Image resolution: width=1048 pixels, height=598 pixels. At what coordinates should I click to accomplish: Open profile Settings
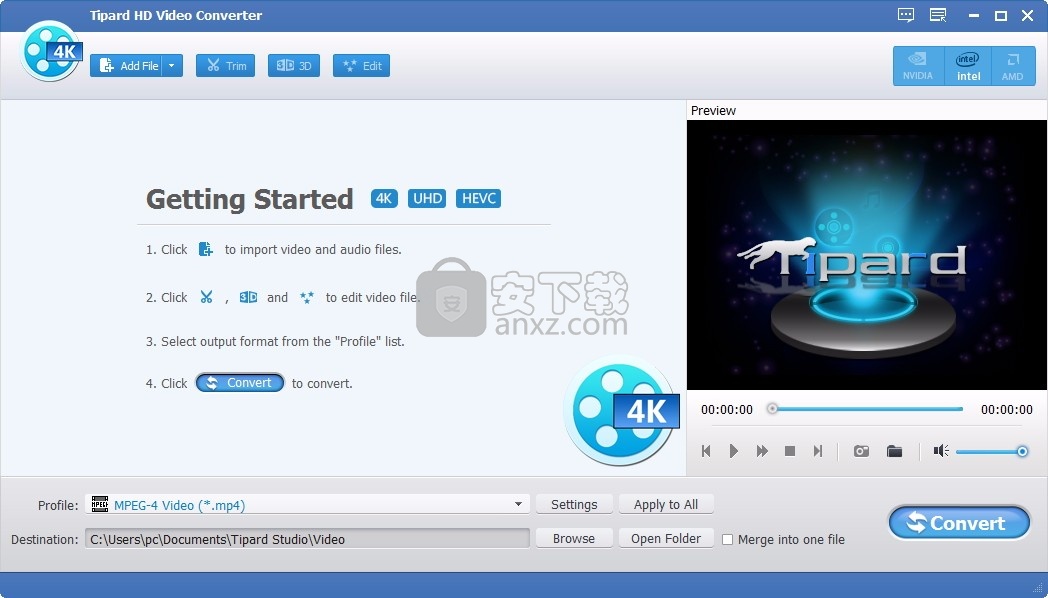[x=574, y=504]
